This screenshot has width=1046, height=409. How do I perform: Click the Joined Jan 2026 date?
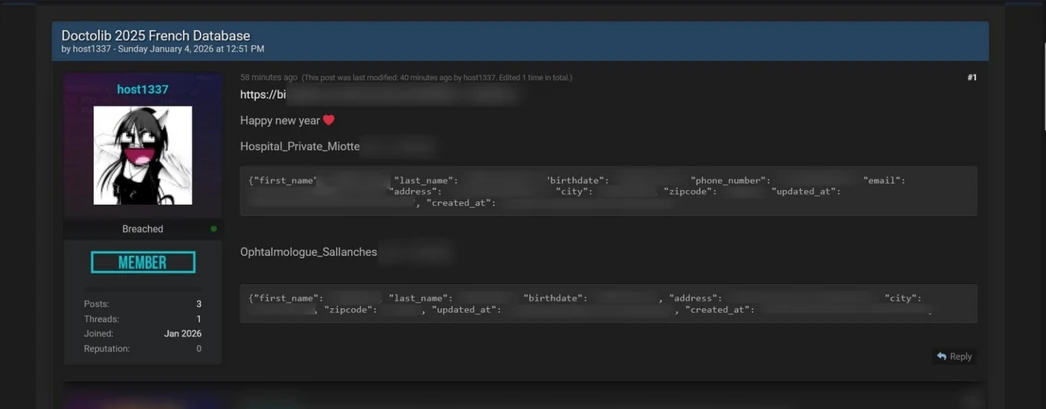pos(182,334)
